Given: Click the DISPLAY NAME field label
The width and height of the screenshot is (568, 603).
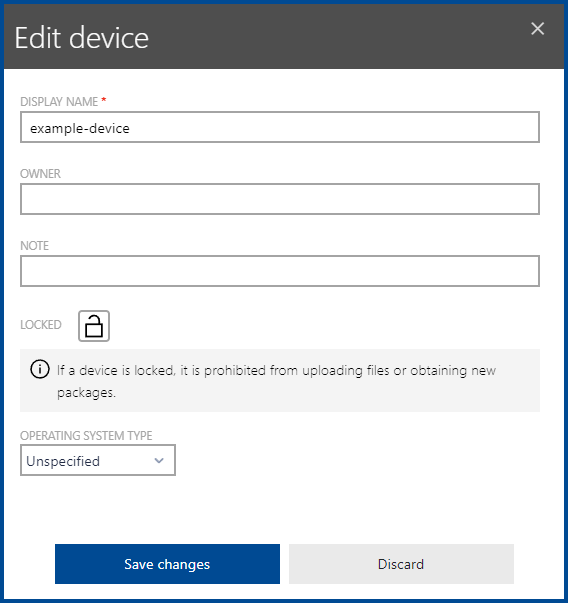Looking at the screenshot, I should [x=59, y=102].
